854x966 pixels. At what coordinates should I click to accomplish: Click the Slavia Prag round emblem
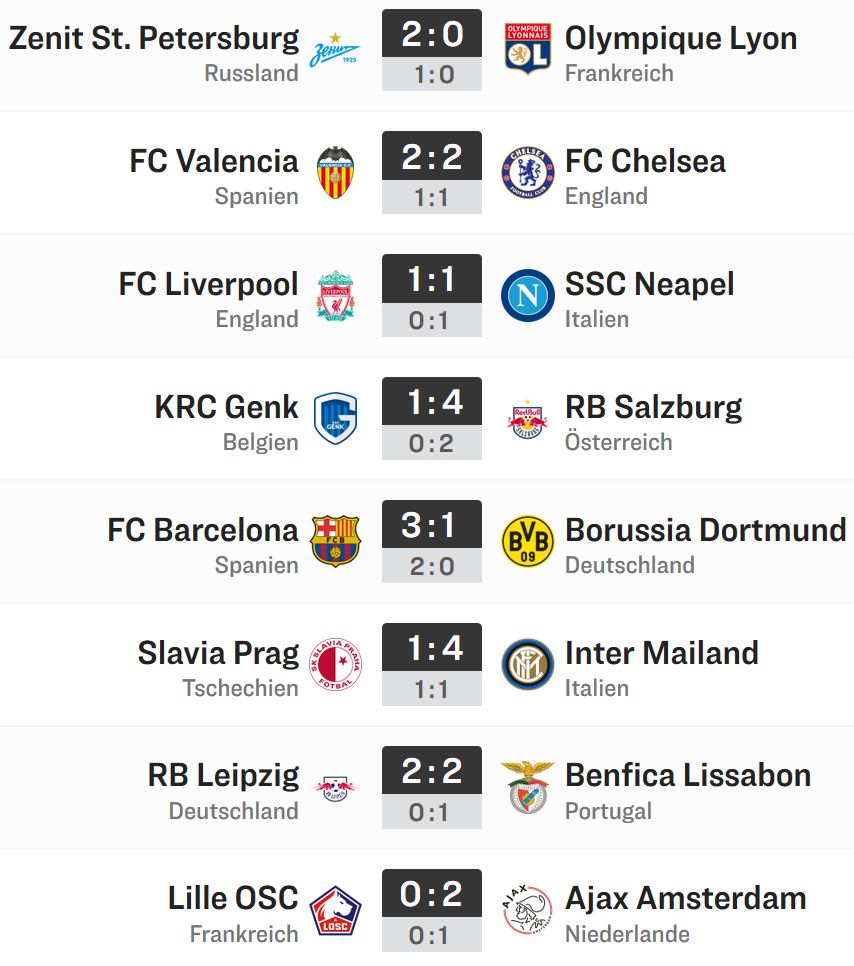click(x=335, y=664)
